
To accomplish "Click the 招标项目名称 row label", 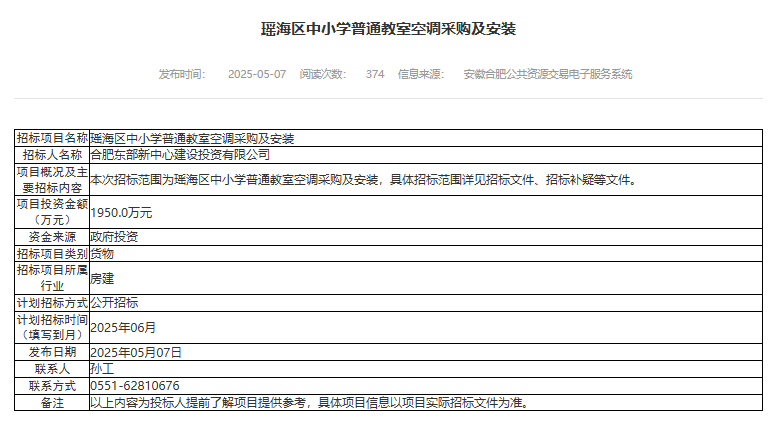I will 52,138.
